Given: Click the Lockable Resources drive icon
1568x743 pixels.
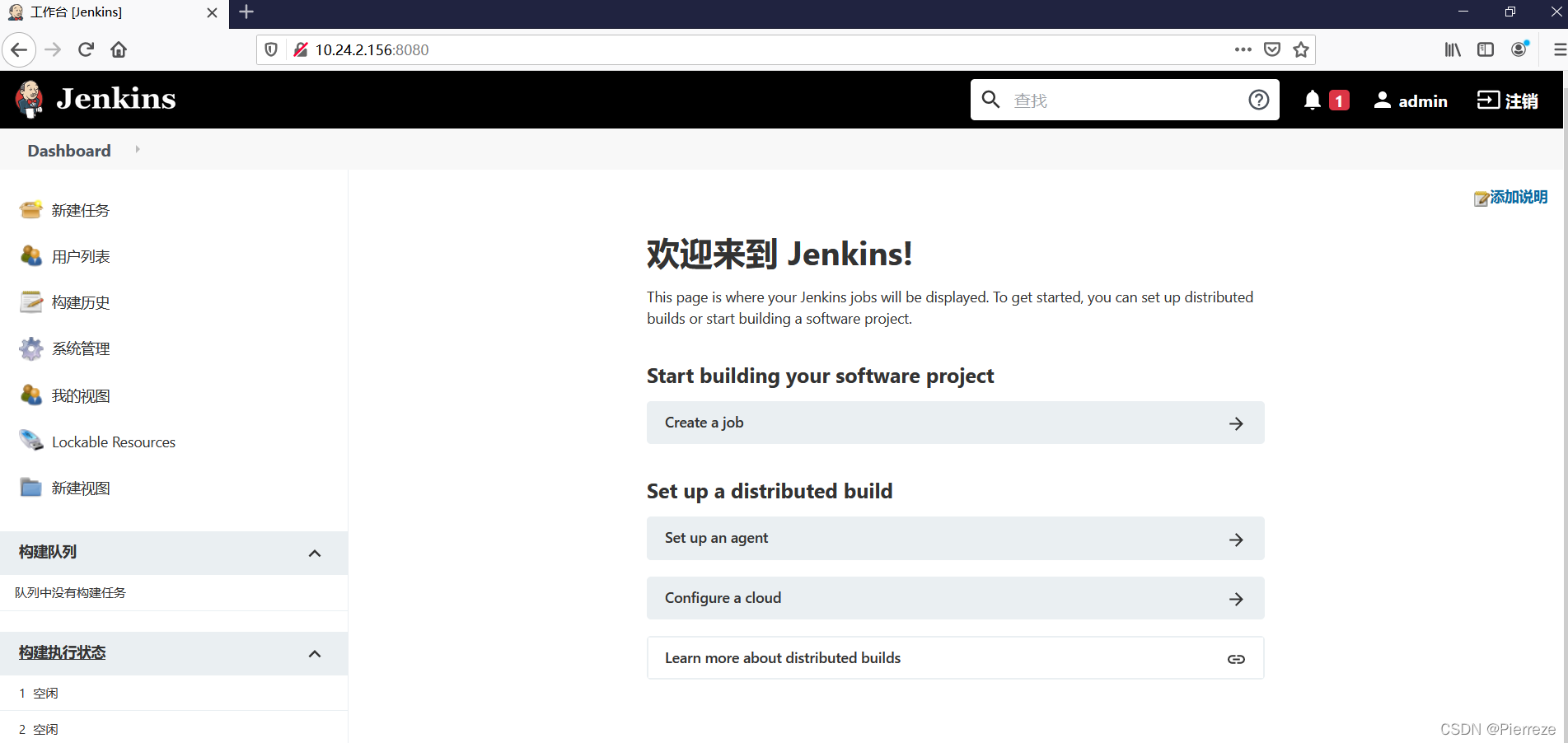Looking at the screenshot, I should pos(31,442).
